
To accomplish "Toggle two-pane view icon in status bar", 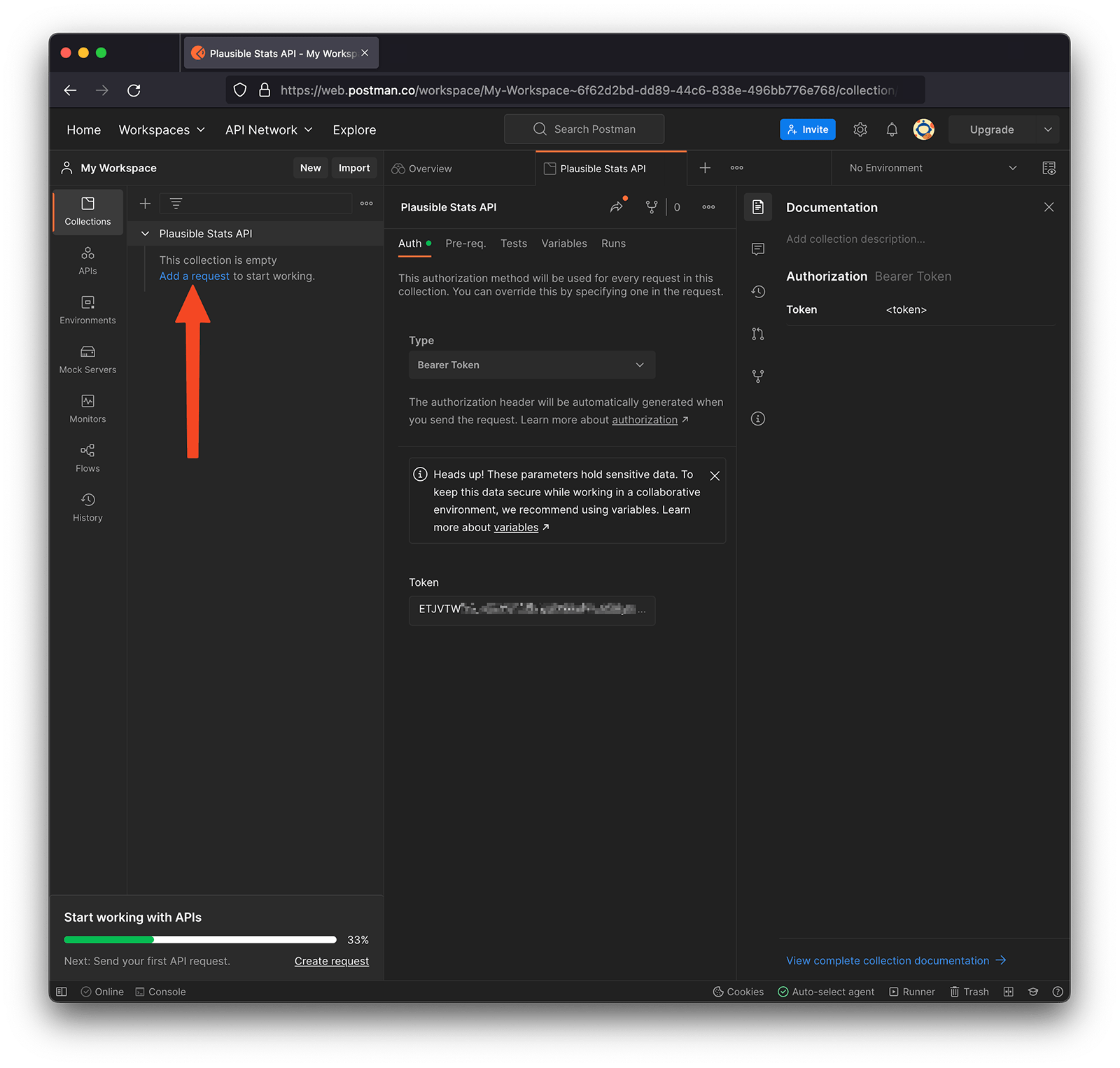I will (x=1008, y=992).
